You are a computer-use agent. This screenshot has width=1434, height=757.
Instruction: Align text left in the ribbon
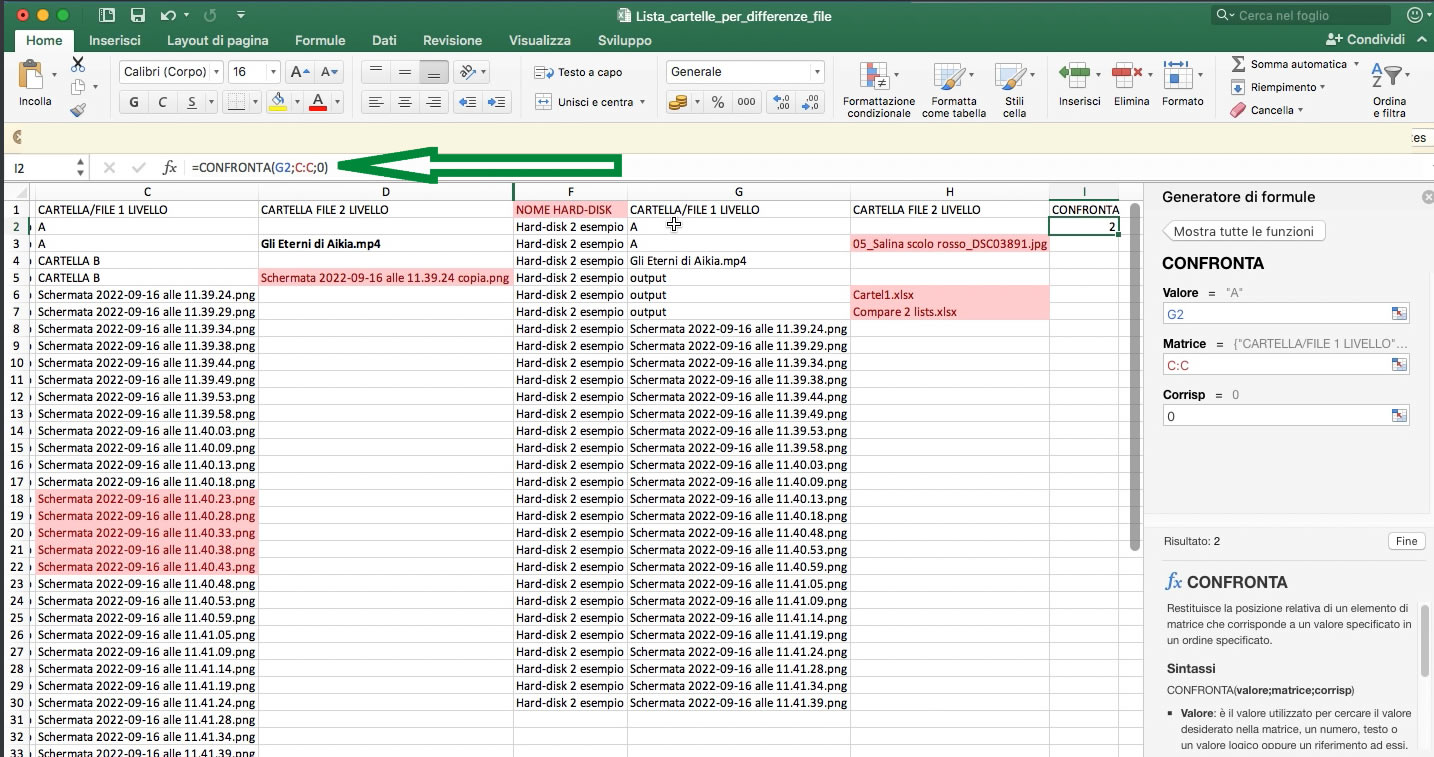coord(375,102)
